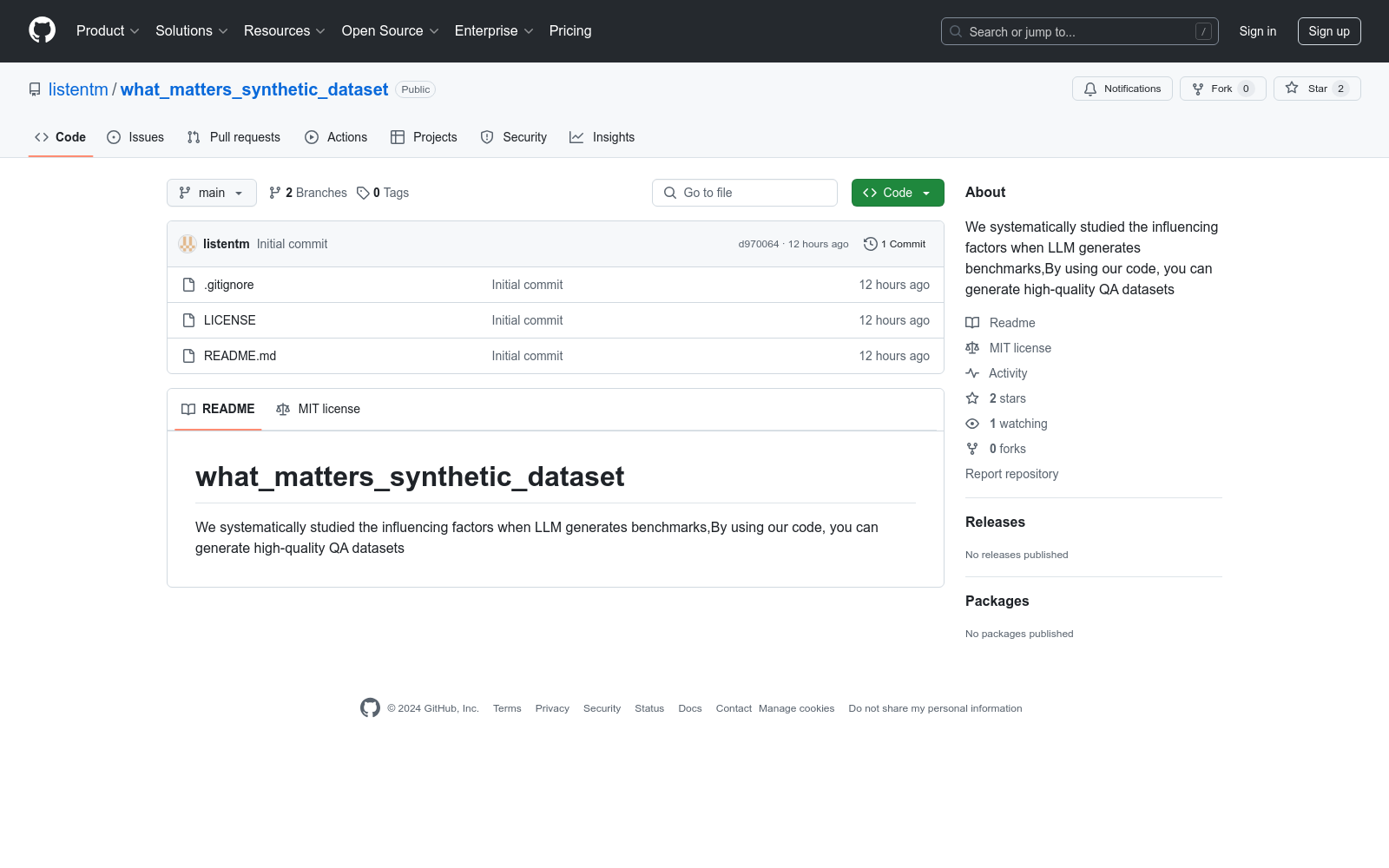
Task: Expand the Open Source menu
Action: pyautogui.click(x=391, y=31)
